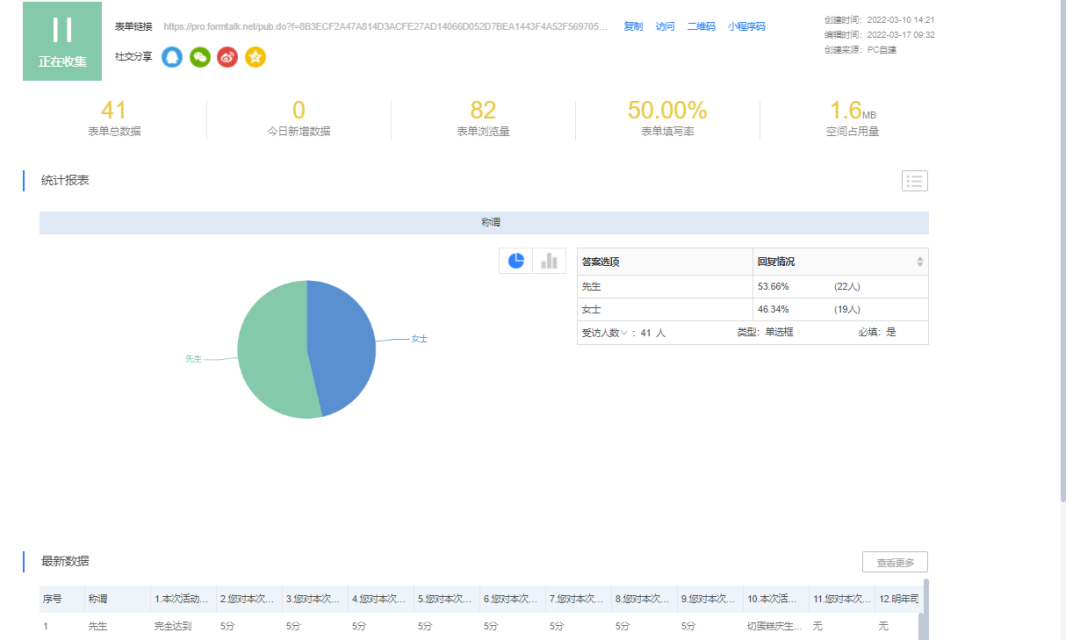Click the 统计报表 section title

click(x=65, y=180)
